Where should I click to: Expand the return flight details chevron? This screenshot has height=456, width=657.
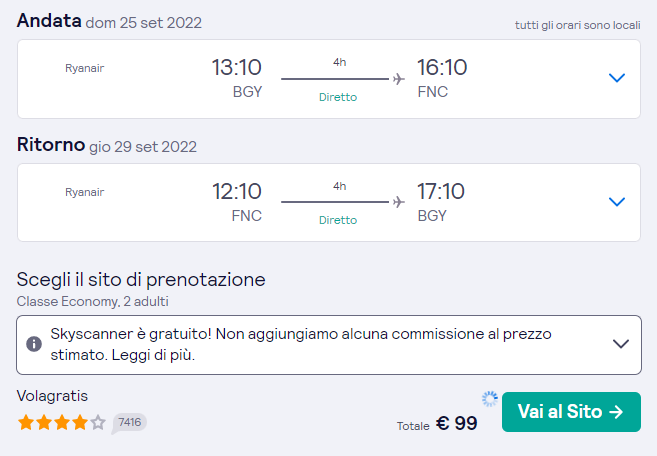(x=617, y=202)
